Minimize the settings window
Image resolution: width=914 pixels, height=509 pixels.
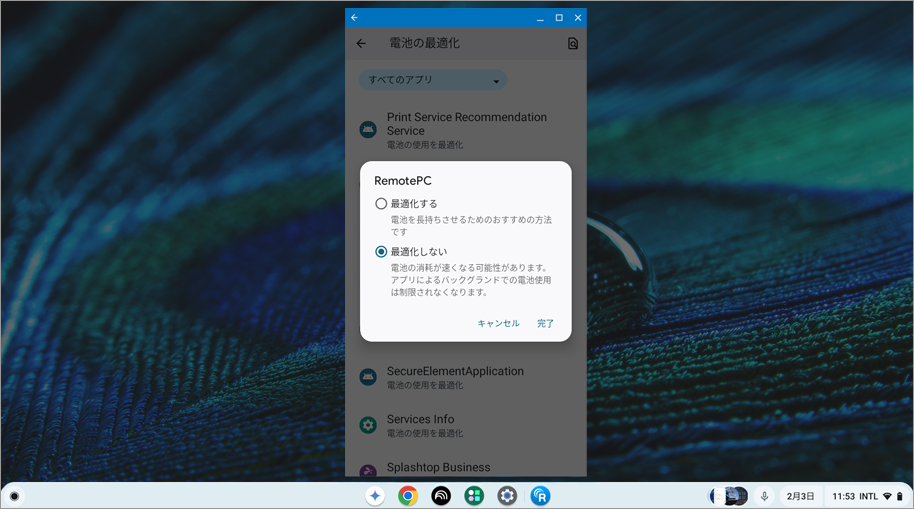click(x=540, y=18)
